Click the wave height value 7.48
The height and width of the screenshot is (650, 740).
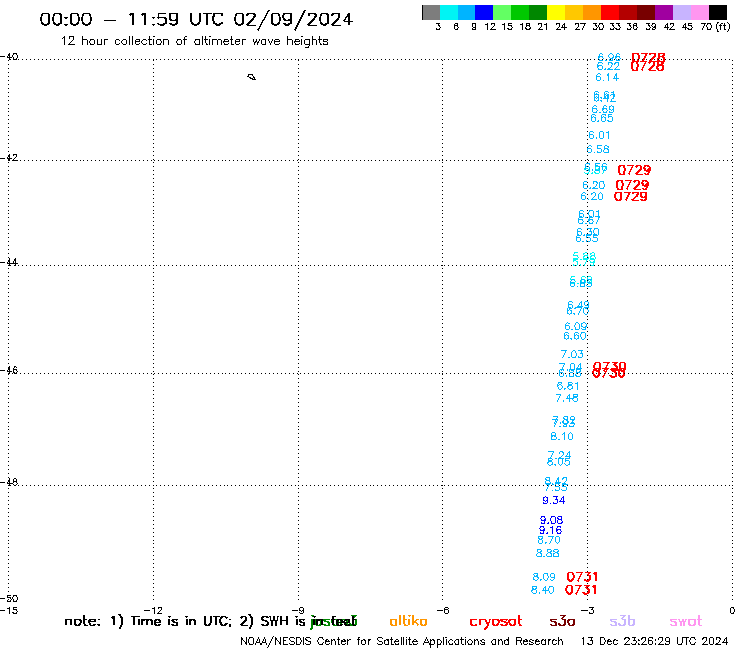567,398
